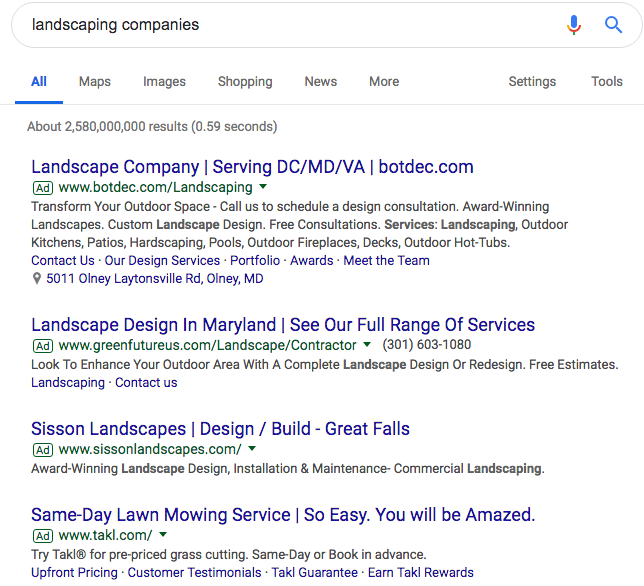Click the Ad badge next to www.takl.com
This screenshot has width=644, height=586.
[x=43, y=536]
